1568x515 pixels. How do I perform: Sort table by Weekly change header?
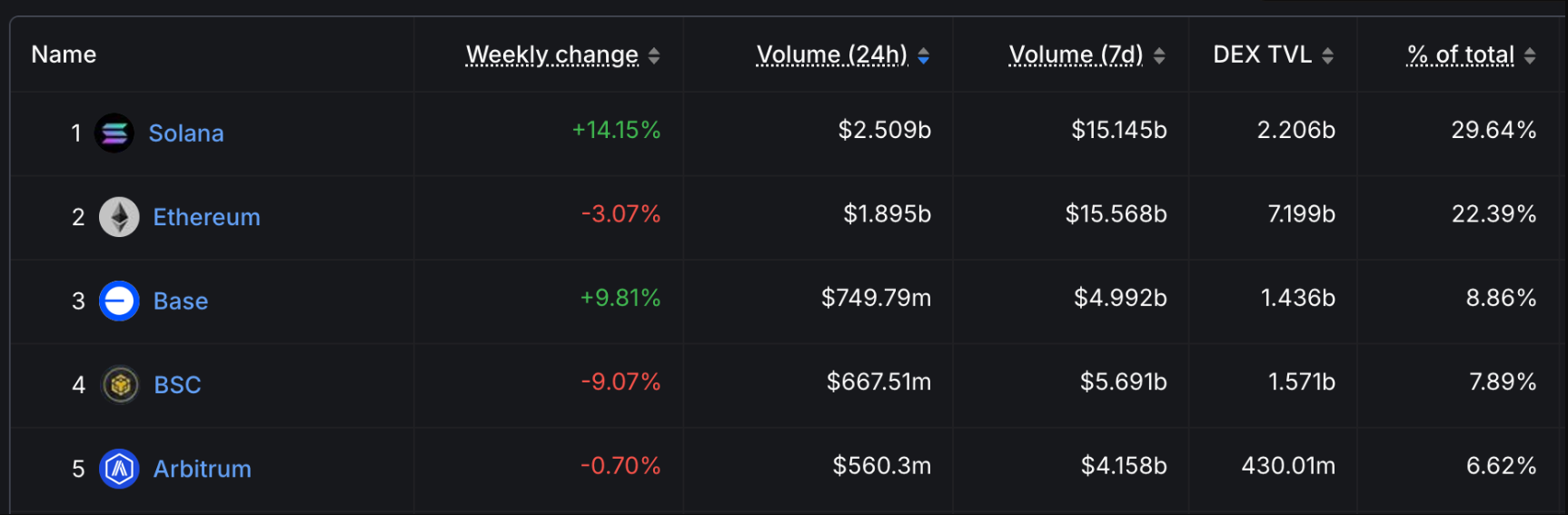[x=551, y=55]
